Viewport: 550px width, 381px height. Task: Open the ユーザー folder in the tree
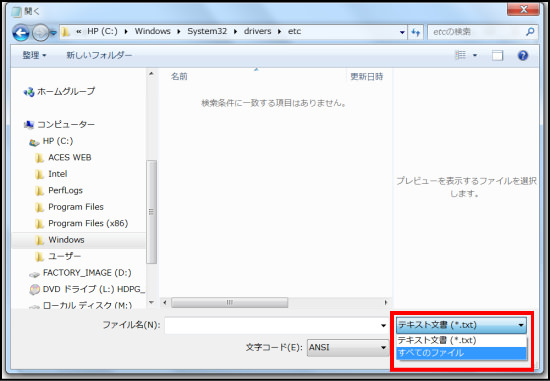click(x=65, y=256)
